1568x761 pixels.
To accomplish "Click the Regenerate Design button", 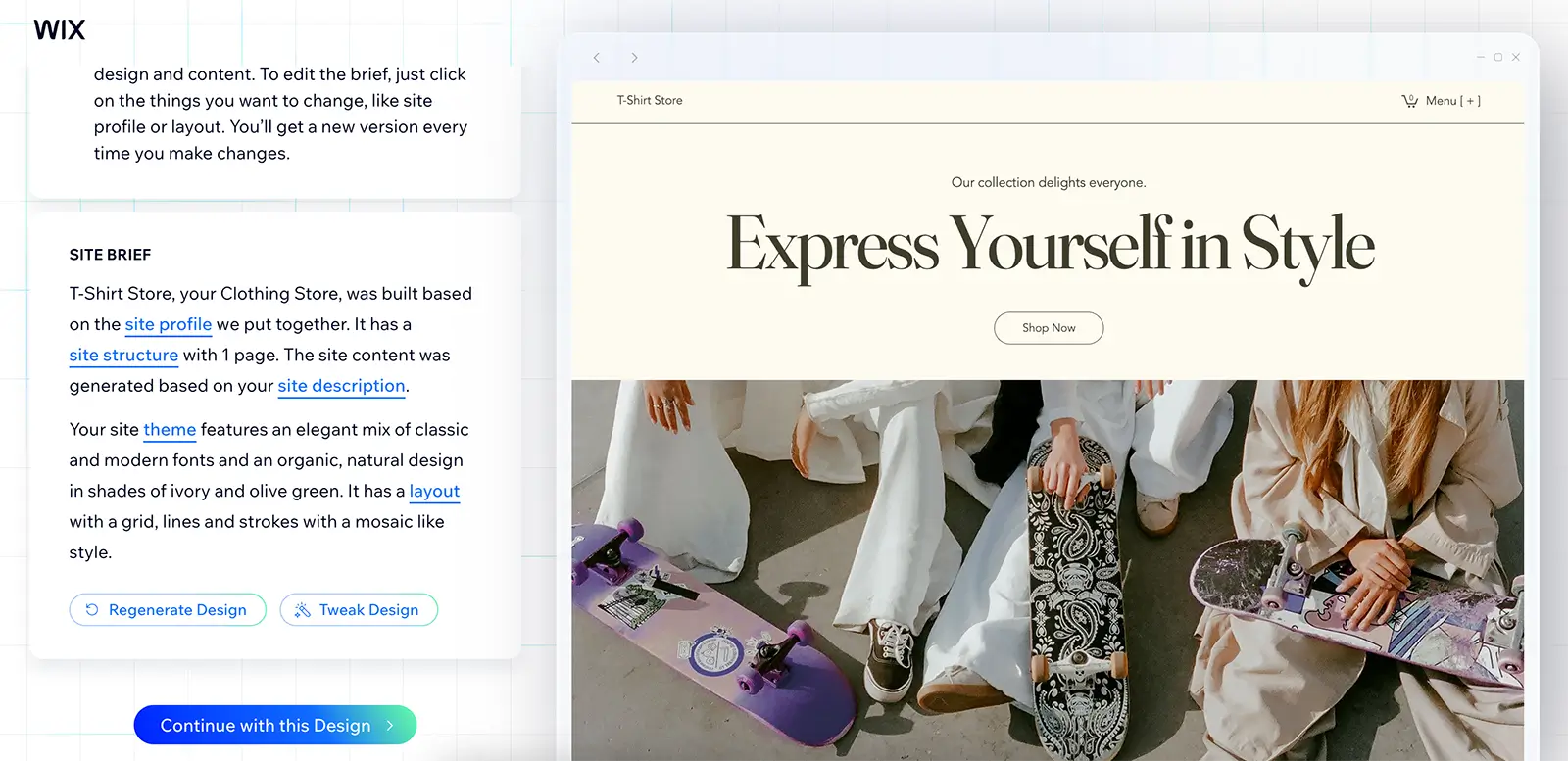I will point(168,609).
